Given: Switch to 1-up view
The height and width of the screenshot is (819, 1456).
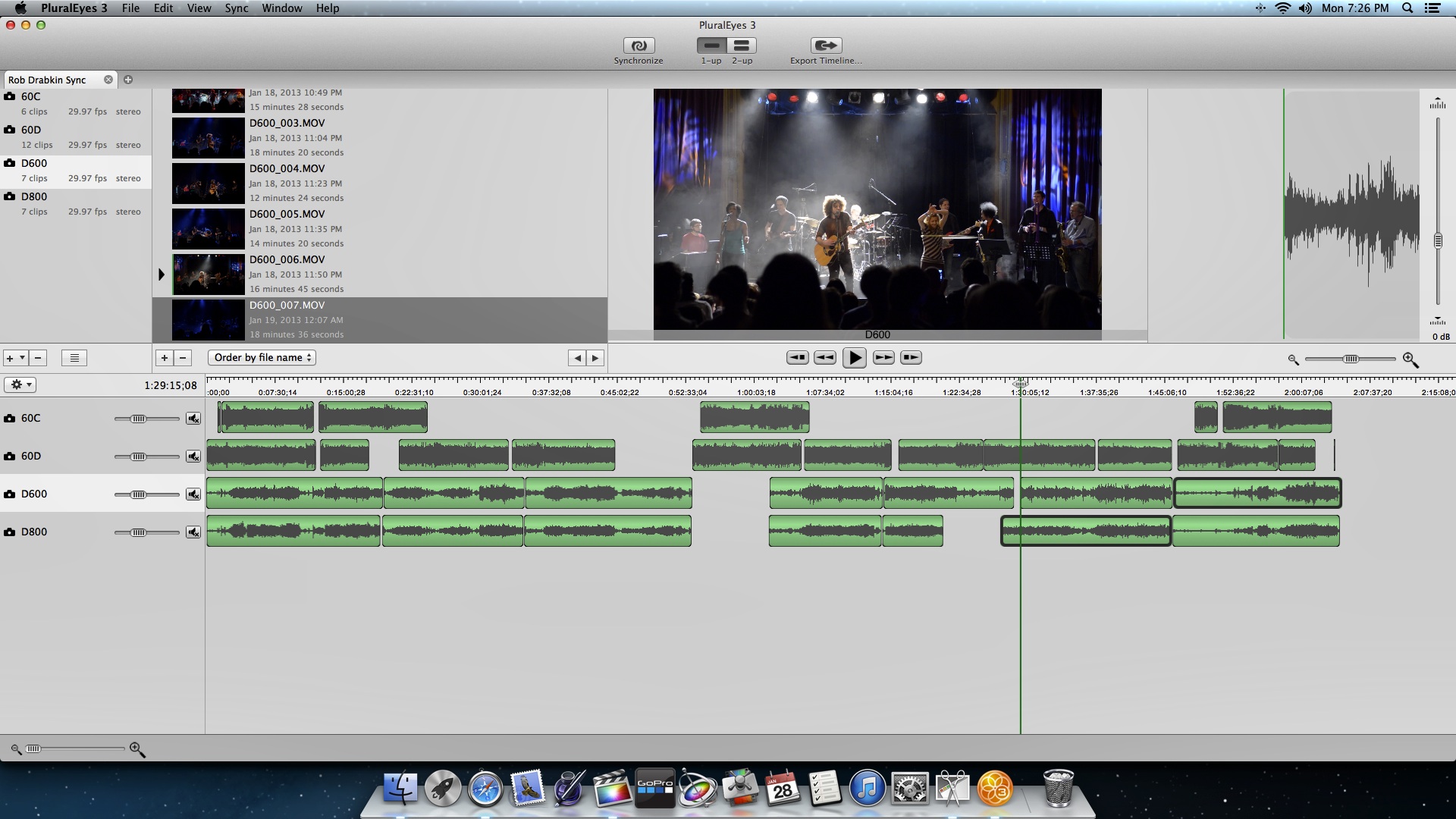Looking at the screenshot, I should (x=711, y=45).
